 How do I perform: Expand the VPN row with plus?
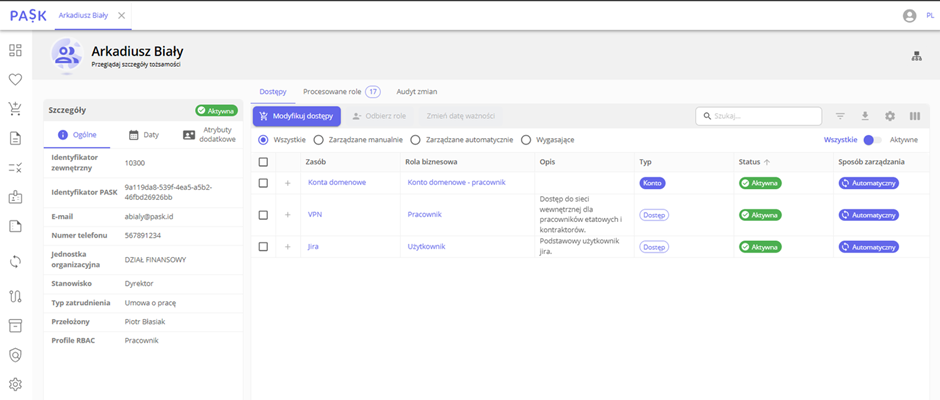pos(288,215)
